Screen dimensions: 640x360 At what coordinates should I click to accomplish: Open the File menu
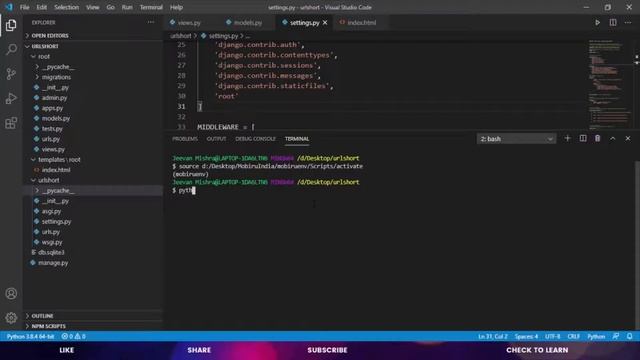24,7
